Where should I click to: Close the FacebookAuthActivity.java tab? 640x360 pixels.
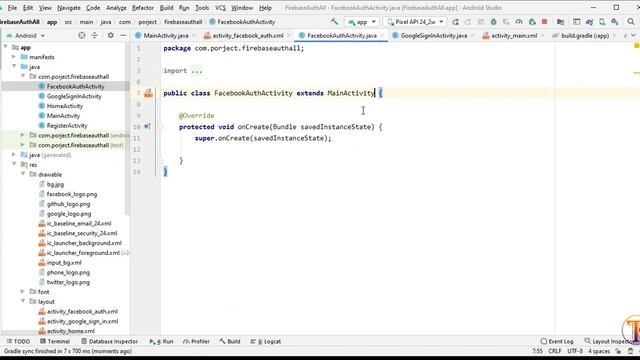(382, 36)
